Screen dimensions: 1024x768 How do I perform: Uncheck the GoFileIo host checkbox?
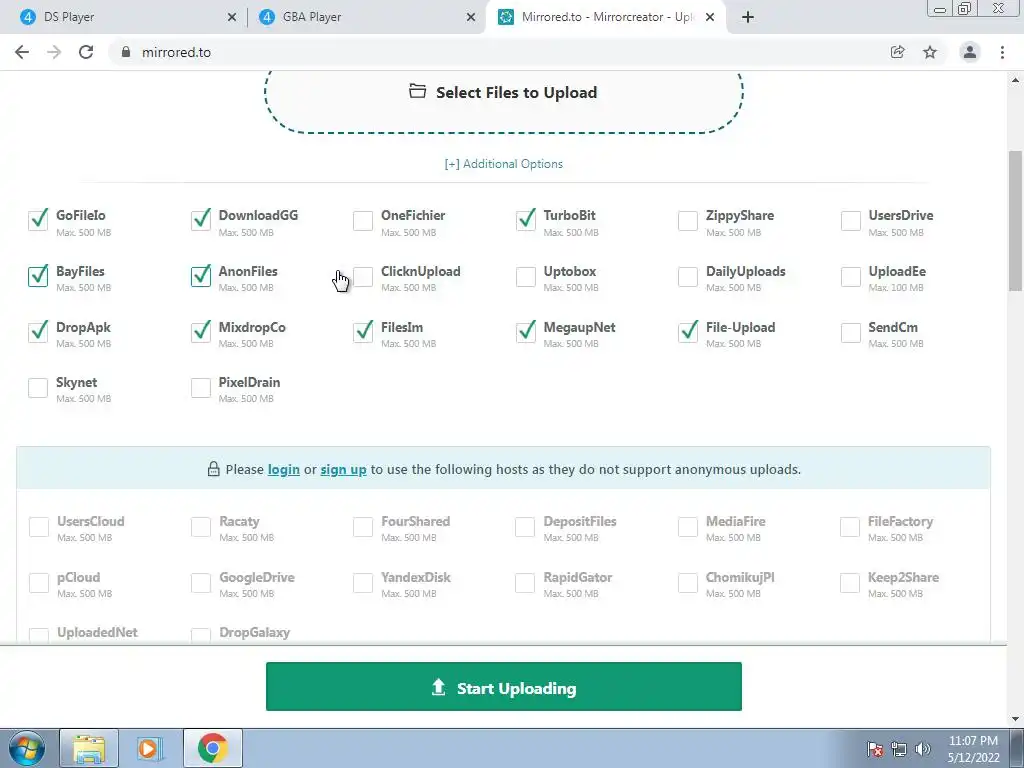pos(38,220)
